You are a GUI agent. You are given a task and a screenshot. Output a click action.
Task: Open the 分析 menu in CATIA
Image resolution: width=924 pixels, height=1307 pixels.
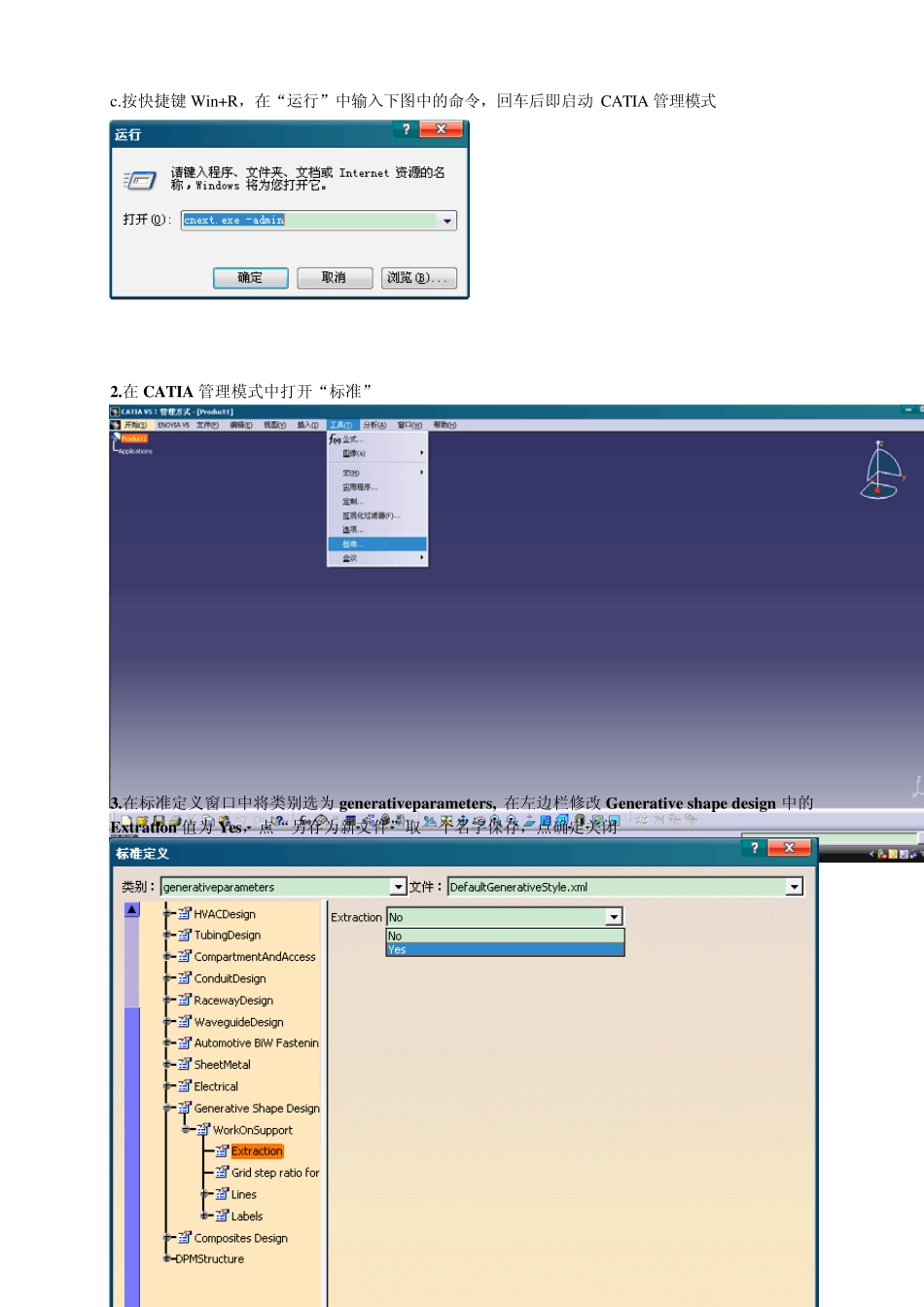(374, 425)
